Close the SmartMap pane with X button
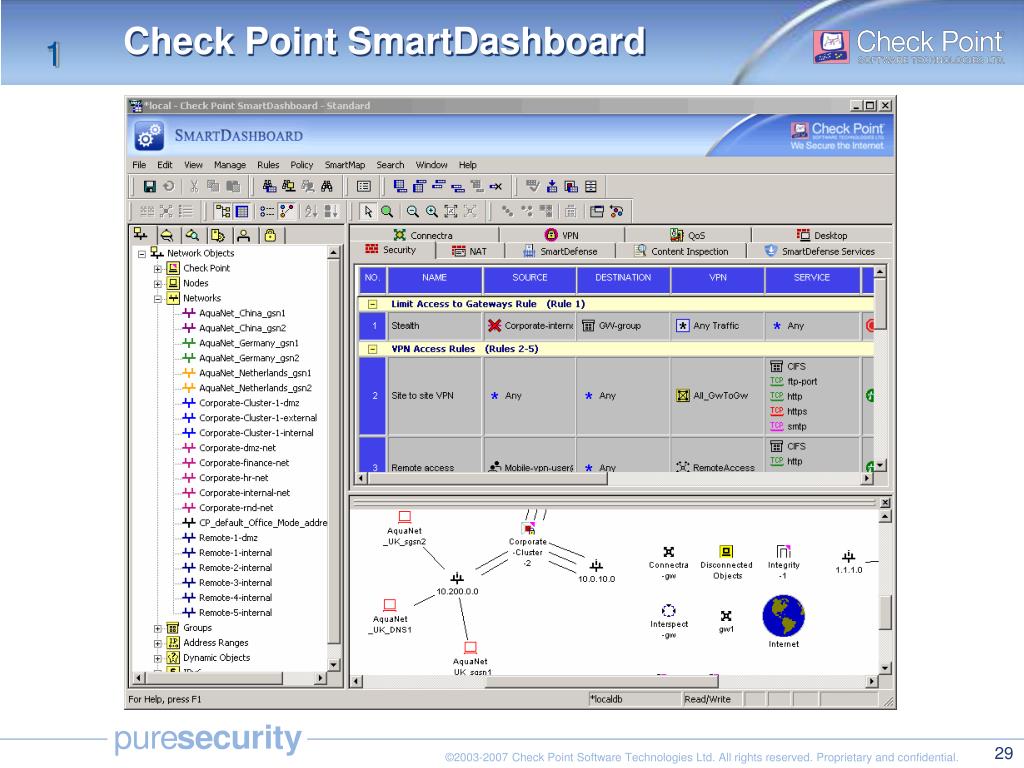This screenshot has height=768, width=1024. (x=885, y=503)
